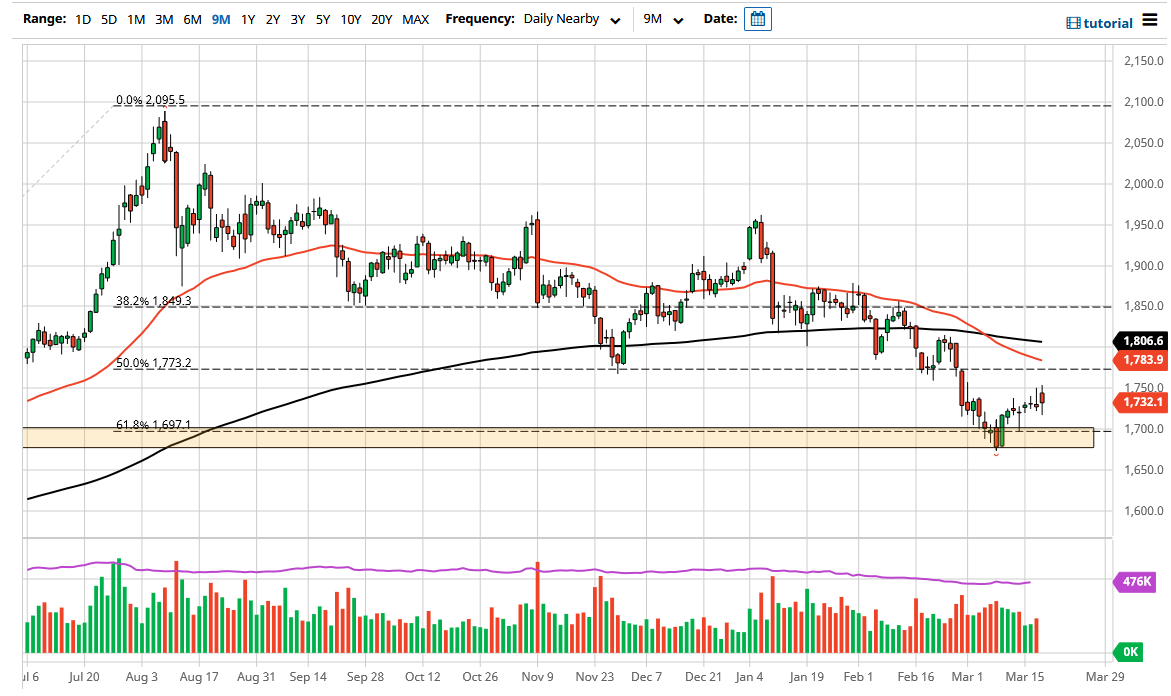1171x696 pixels.
Task: Click the 2,150.0 price axis label
Action: click(x=1143, y=61)
